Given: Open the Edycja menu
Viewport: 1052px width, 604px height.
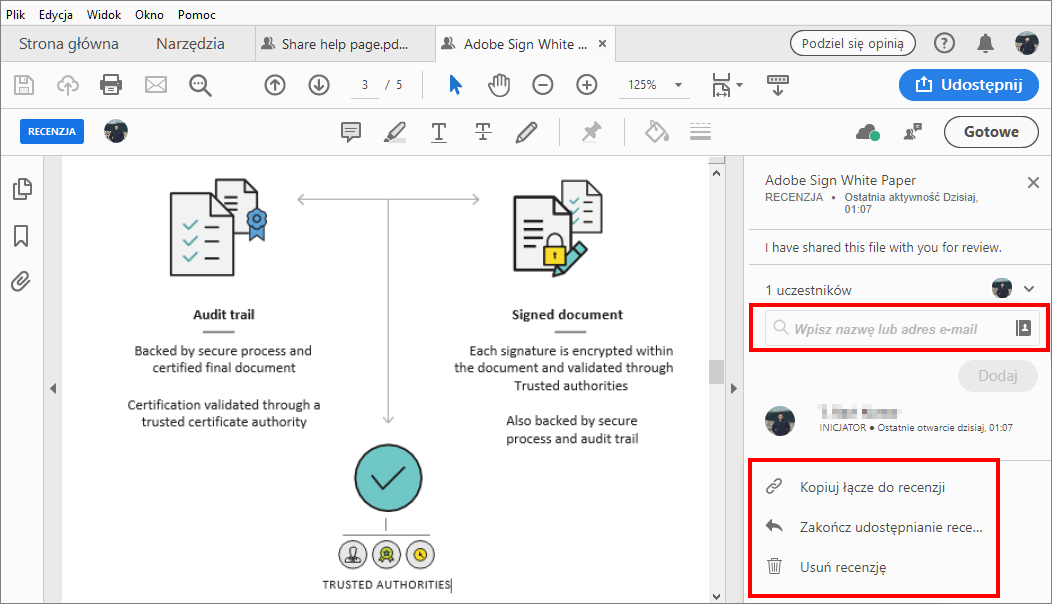Looking at the screenshot, I should point(56,14).
